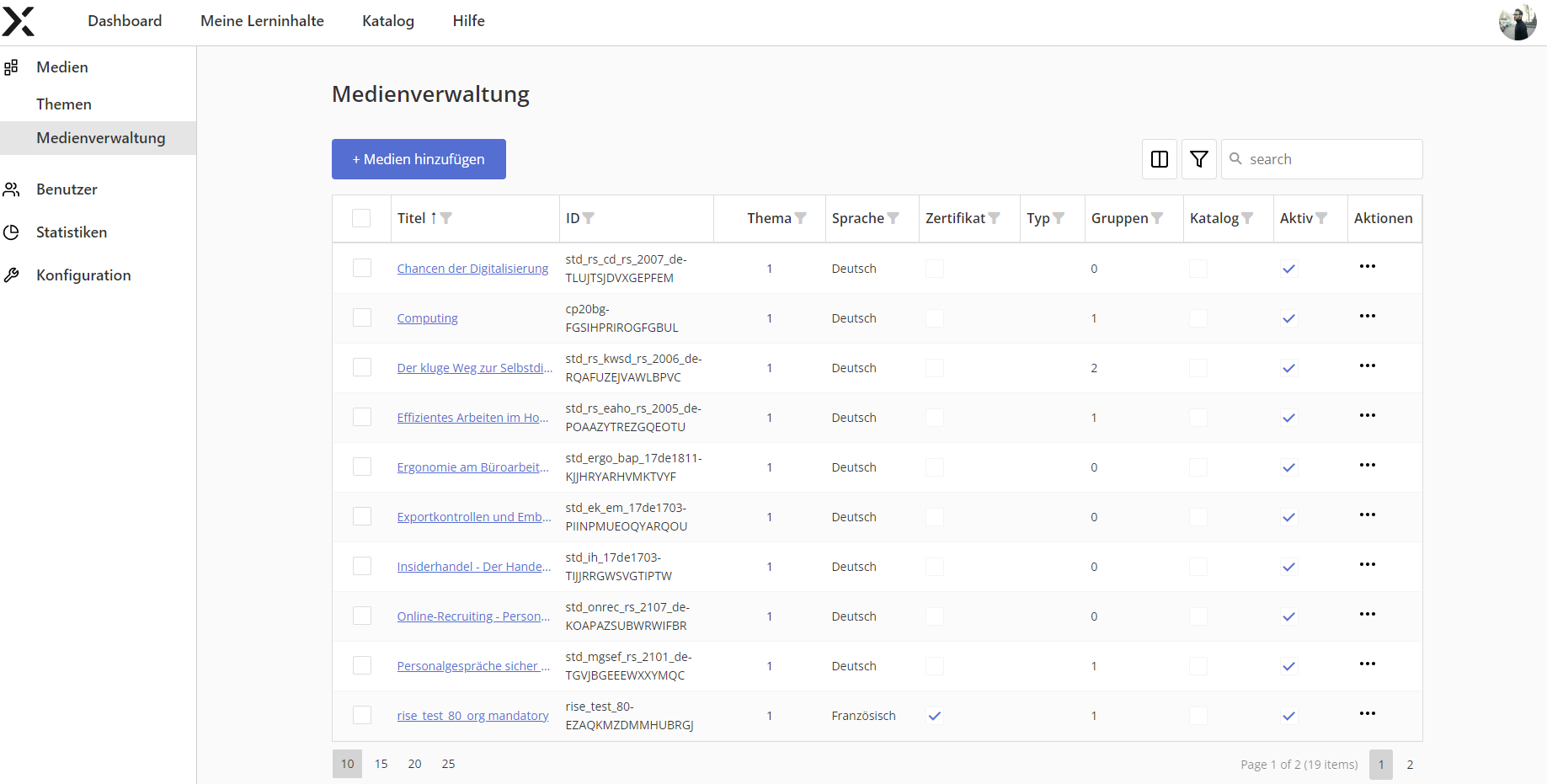Open the Sprache column filter

(x=894, y=218)
